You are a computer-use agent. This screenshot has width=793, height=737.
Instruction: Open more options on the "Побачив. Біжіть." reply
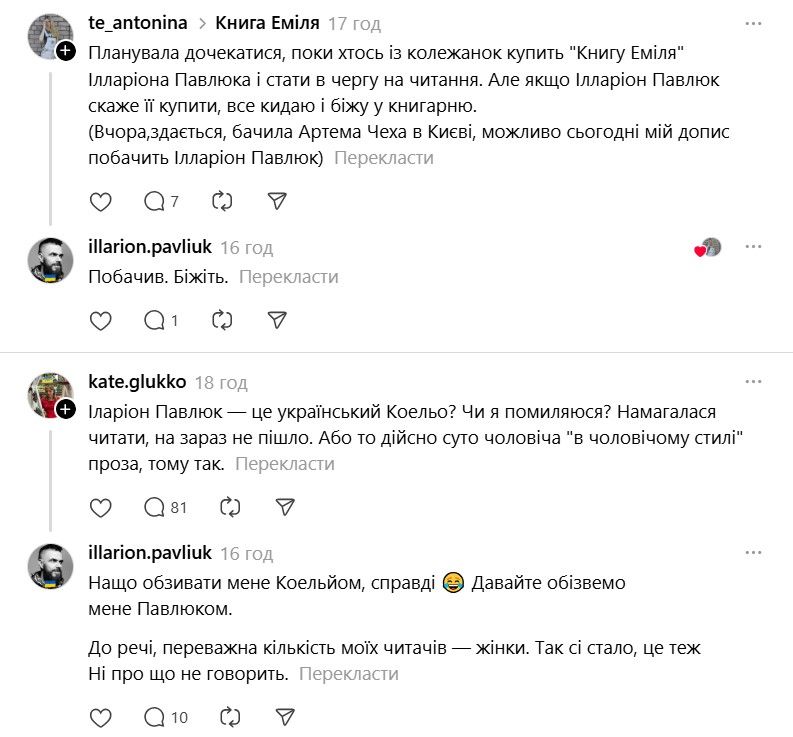pyautogui.click(x=753, y=247)
